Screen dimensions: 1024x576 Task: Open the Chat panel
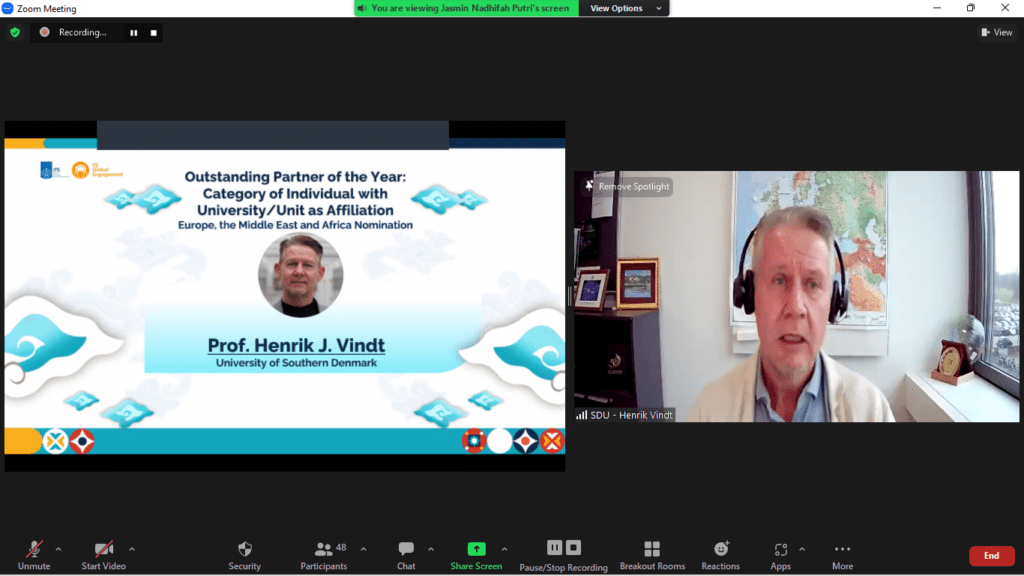point(406,549)
